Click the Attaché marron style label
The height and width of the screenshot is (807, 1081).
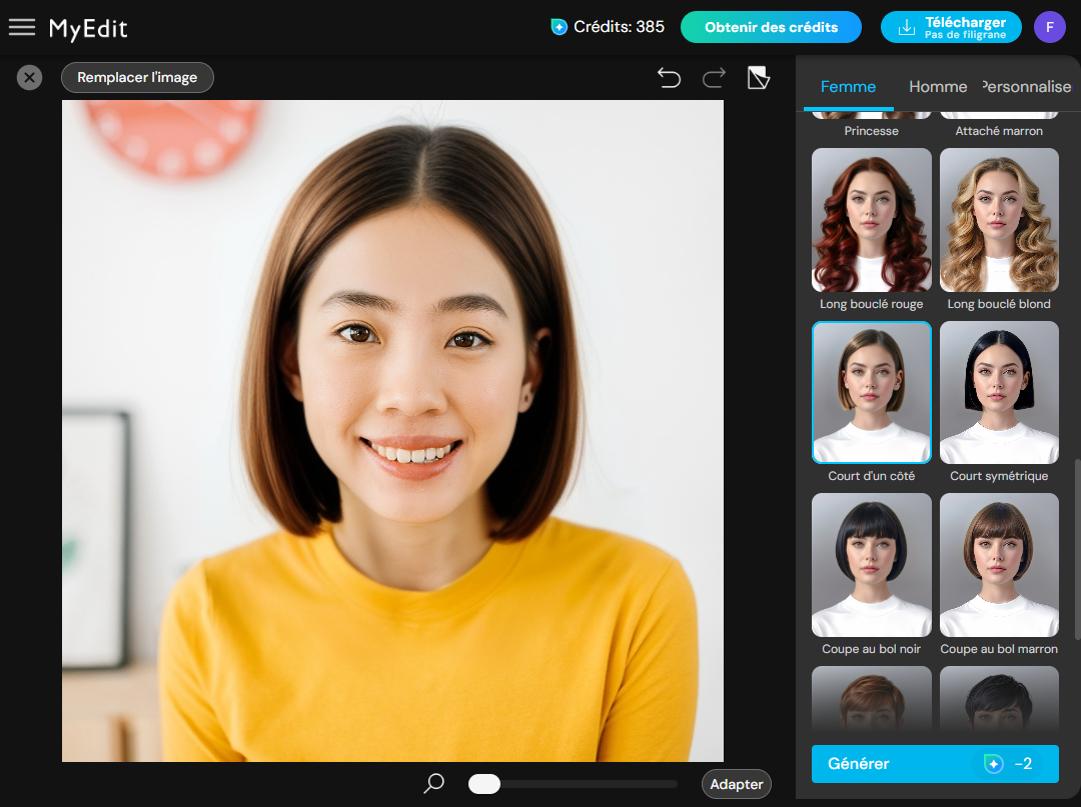[999, 131]
